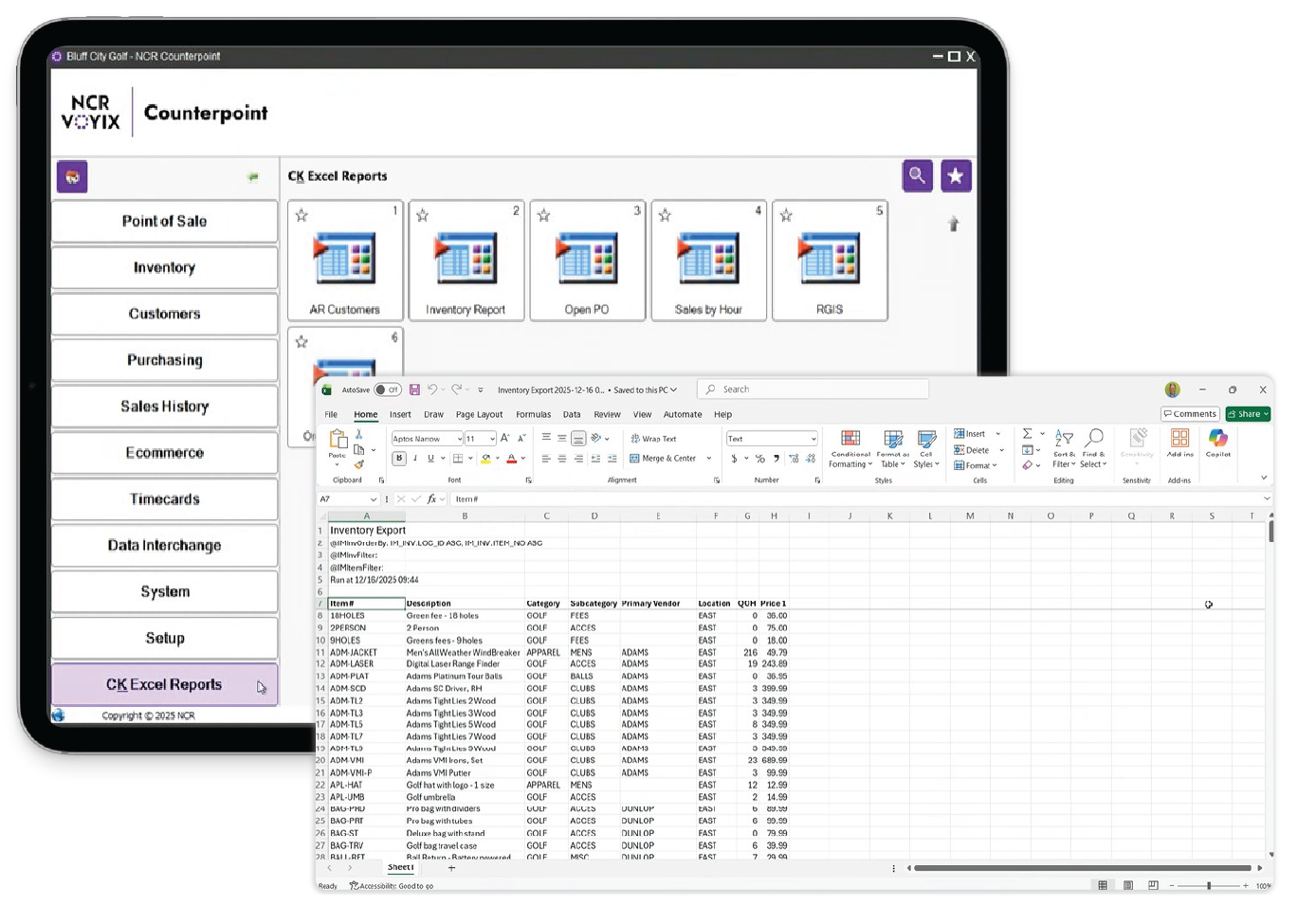Toggle the AutoSave switch
This screenshot has width=1316, height=923.
click(x=387, y=389)
